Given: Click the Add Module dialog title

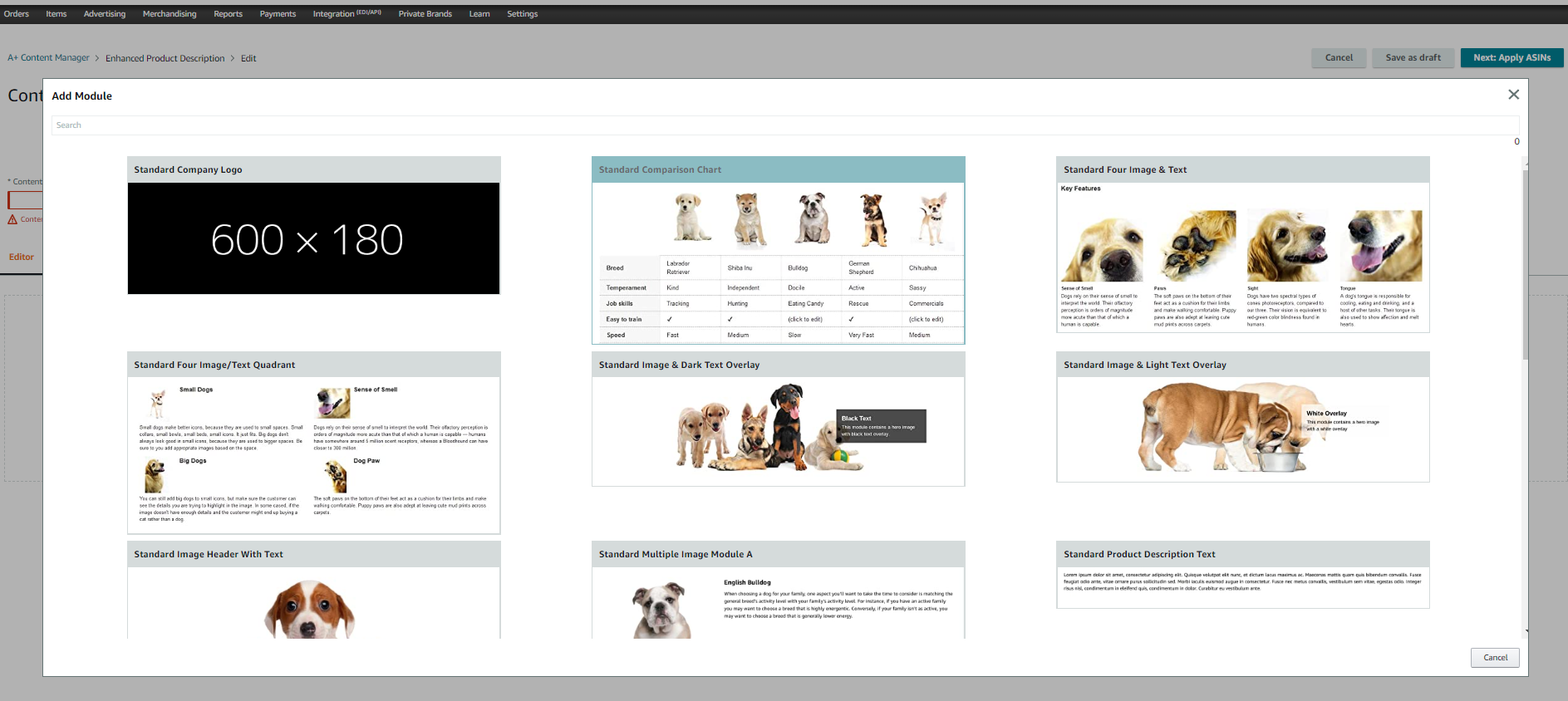Looking at the screenshot, I should tap(81, 96).
